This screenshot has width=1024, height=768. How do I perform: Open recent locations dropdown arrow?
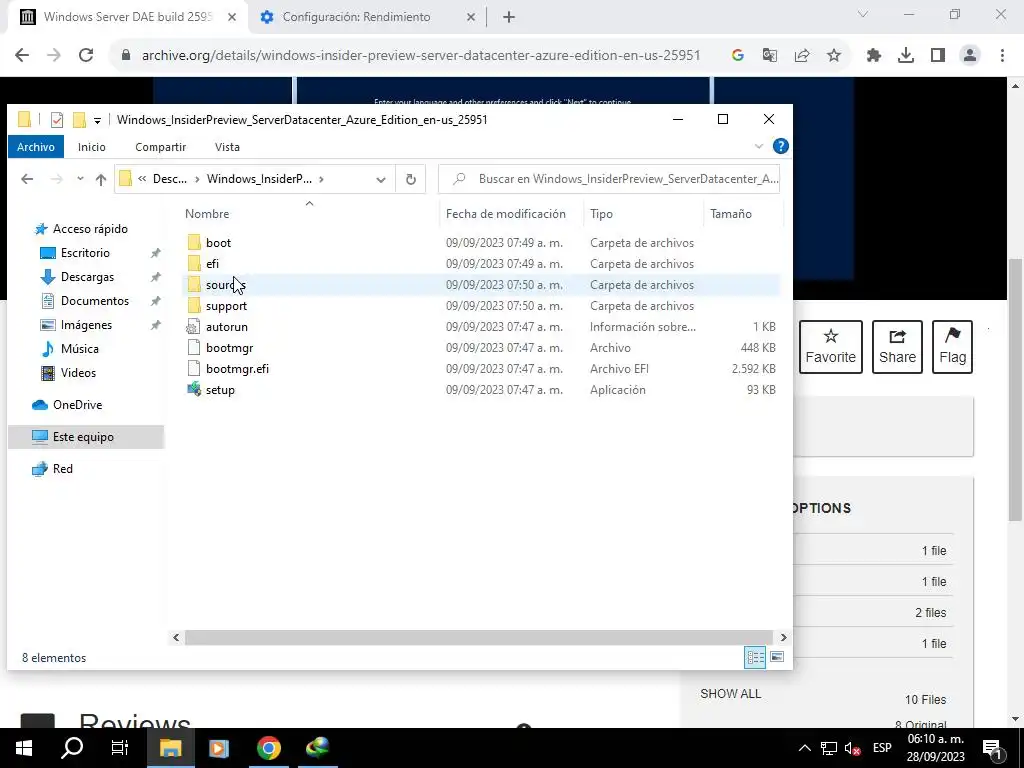pyautogui.click(x=80, y=178)
